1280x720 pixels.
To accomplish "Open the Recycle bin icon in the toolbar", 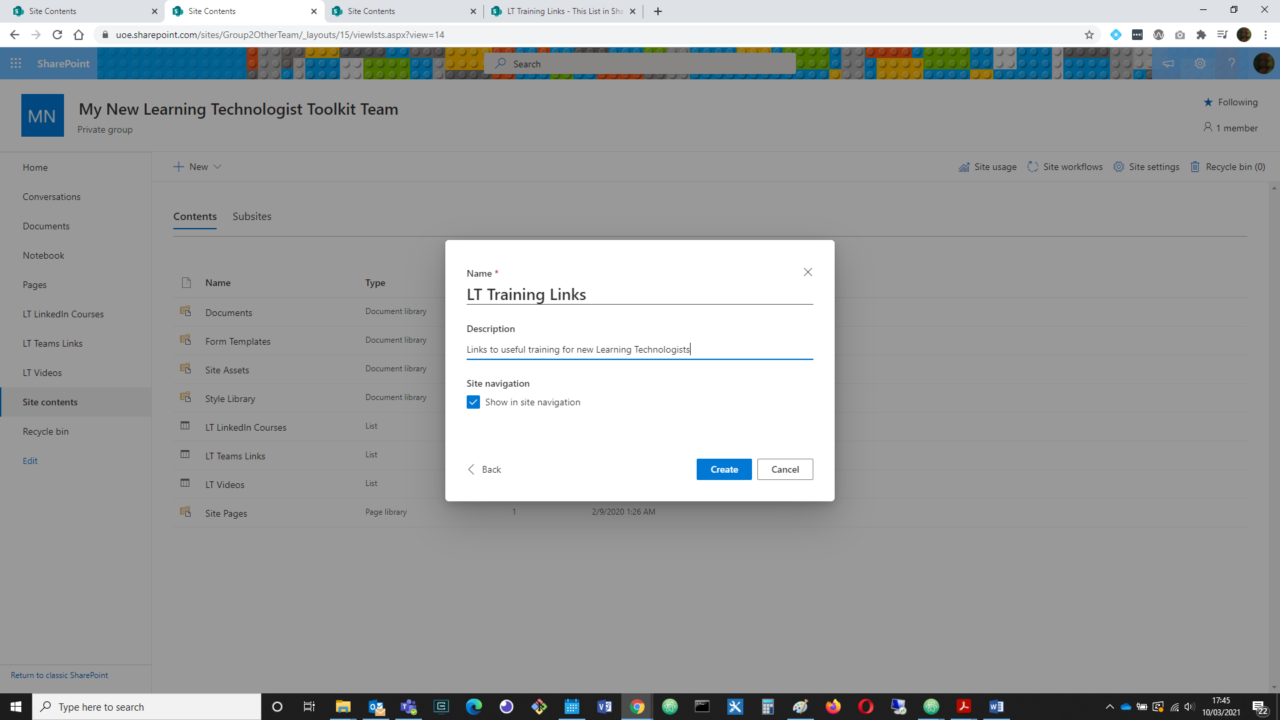I will pos(1194,166).
